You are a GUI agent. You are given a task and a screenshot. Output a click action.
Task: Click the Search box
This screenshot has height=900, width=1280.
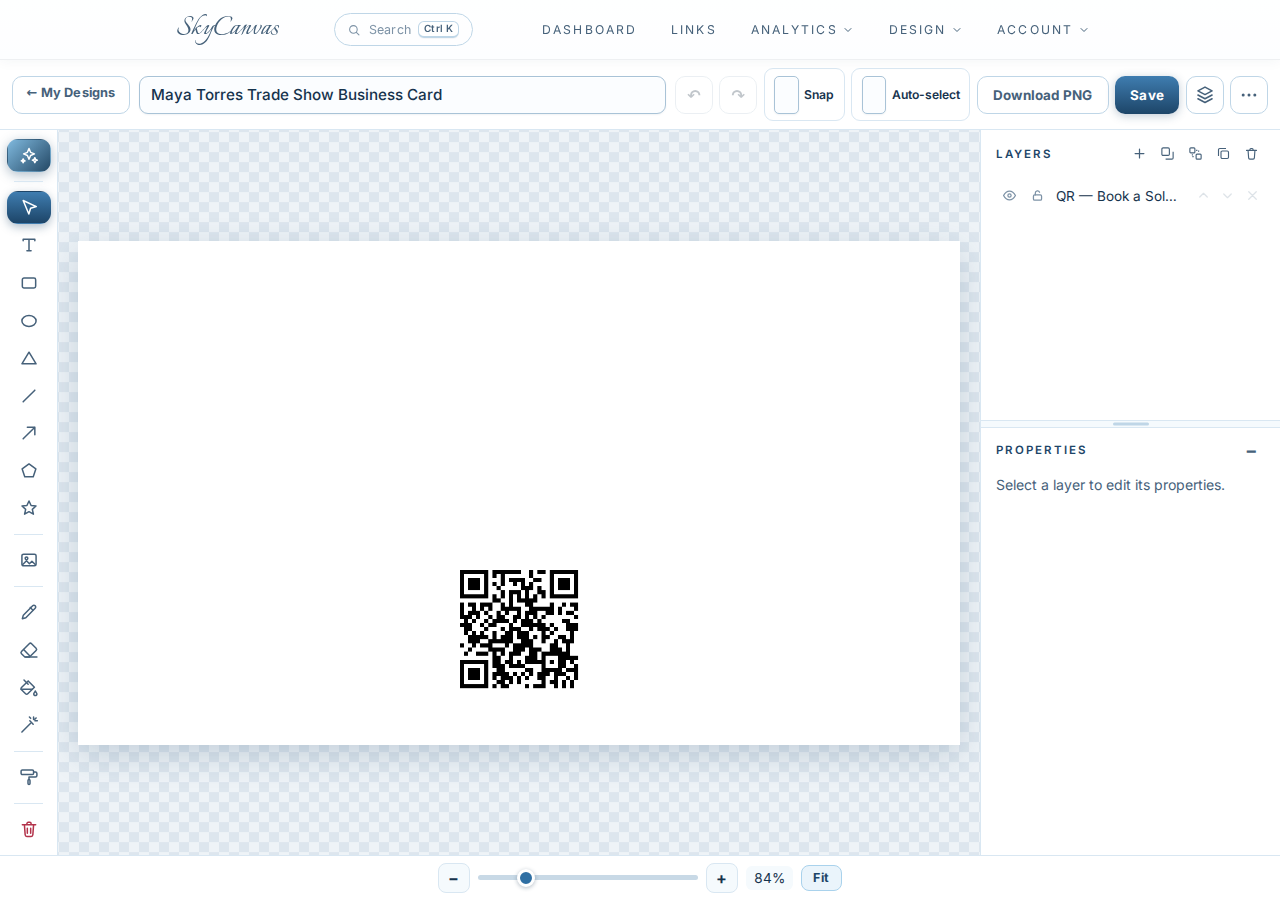tap(403, 30)
